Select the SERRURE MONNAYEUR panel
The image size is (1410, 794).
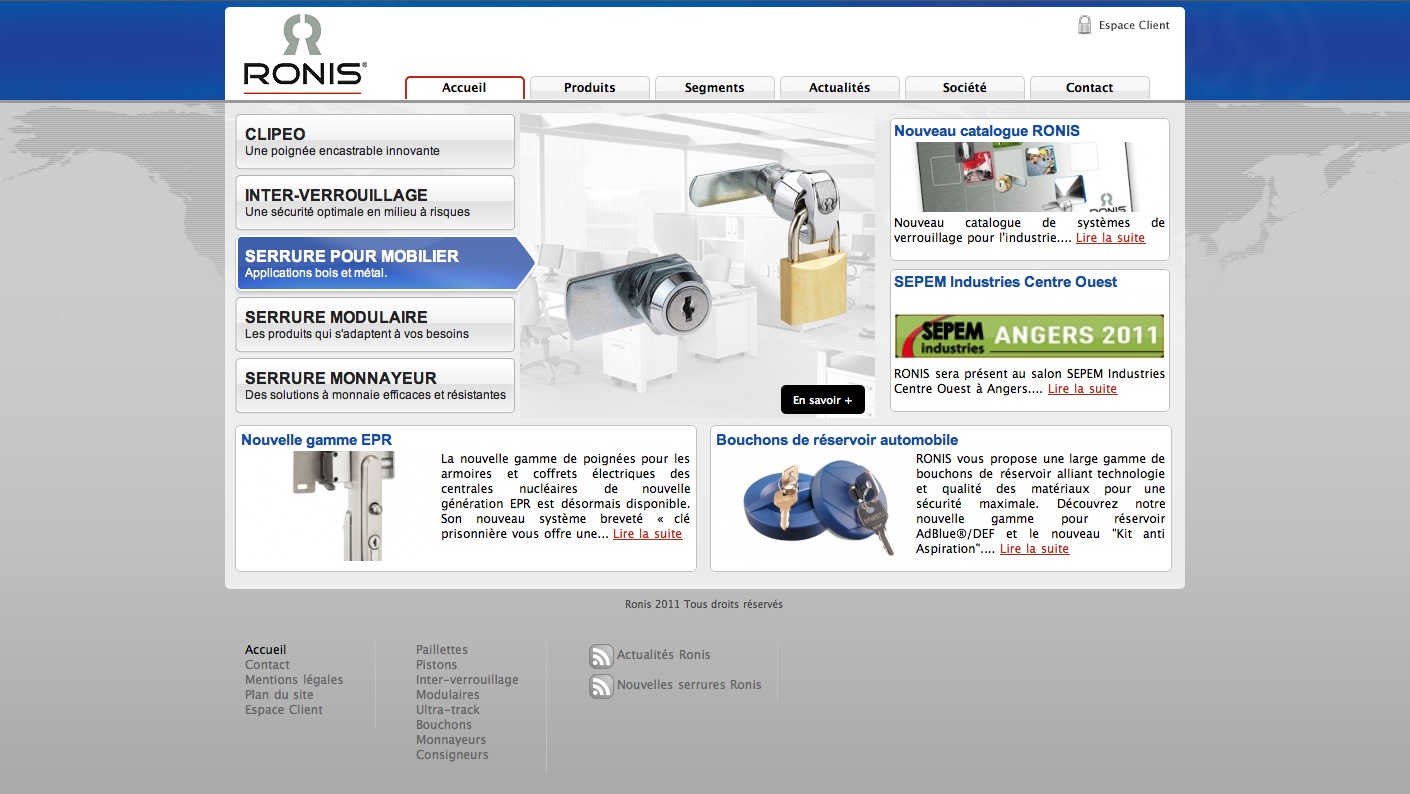[375, 385]
